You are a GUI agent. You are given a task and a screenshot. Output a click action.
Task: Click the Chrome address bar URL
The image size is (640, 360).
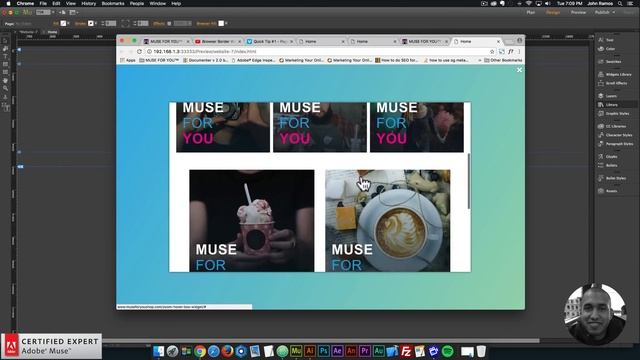point(205,51)
